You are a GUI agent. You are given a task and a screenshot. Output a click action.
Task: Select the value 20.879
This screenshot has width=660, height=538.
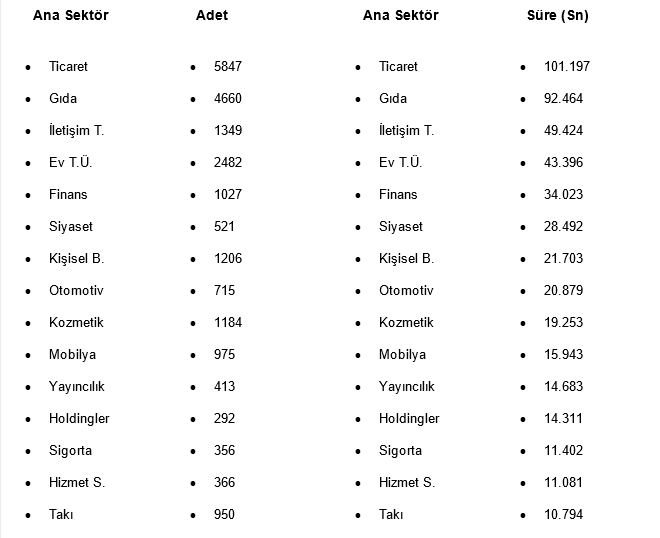(x=564, y=290)
